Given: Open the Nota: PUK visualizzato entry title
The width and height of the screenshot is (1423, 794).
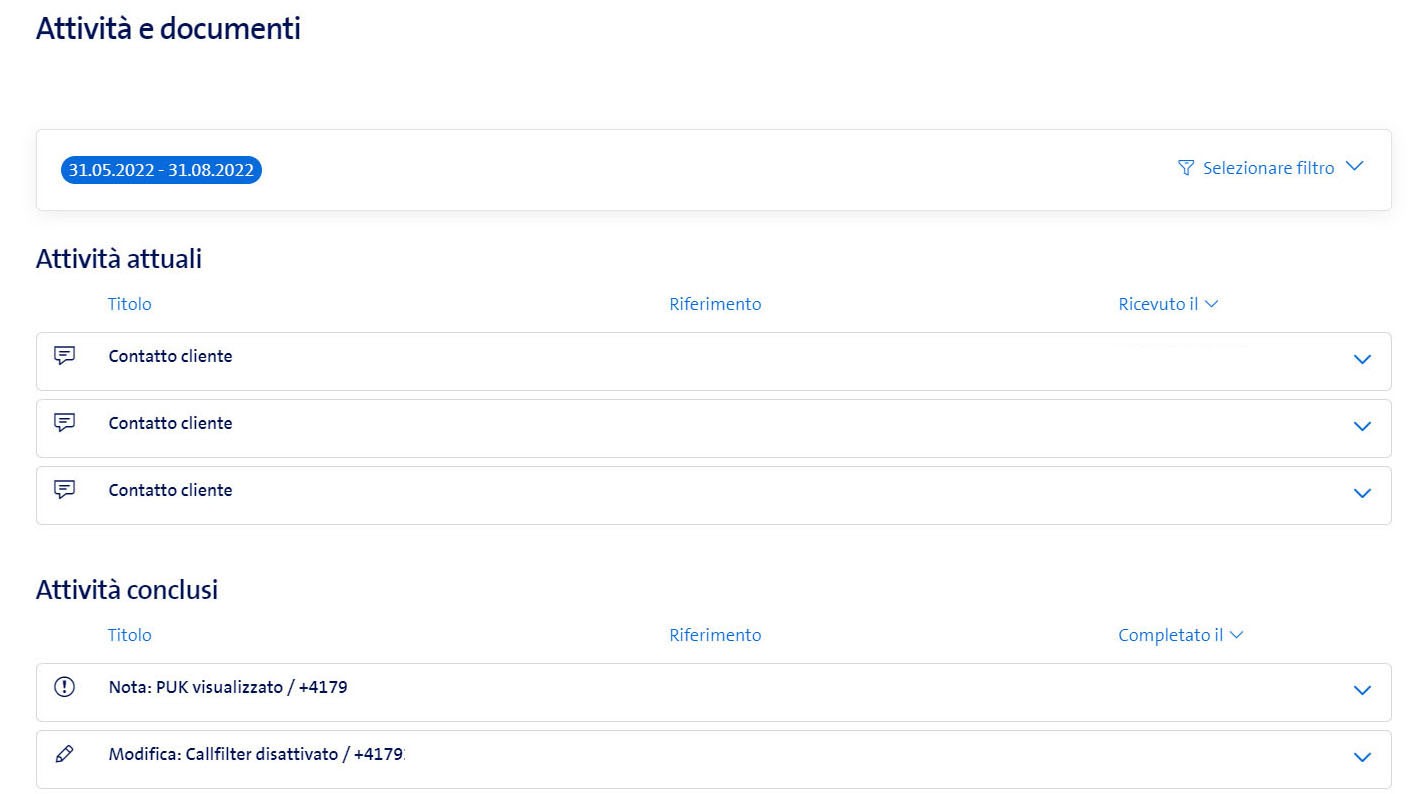Looking at the screenshot, I should click(228, 688).
